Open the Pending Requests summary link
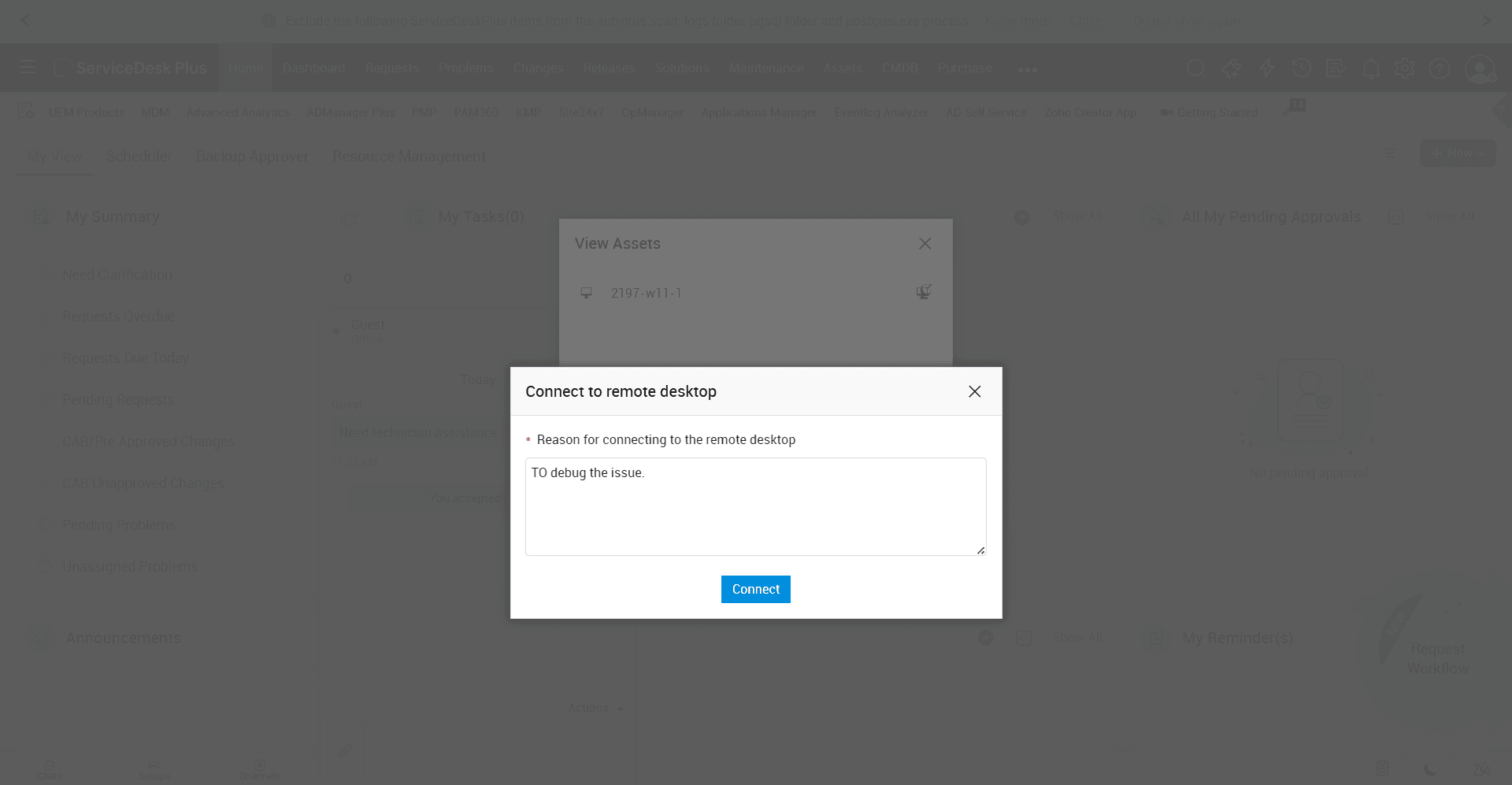 pyautogui.click(x=118, y=400)
